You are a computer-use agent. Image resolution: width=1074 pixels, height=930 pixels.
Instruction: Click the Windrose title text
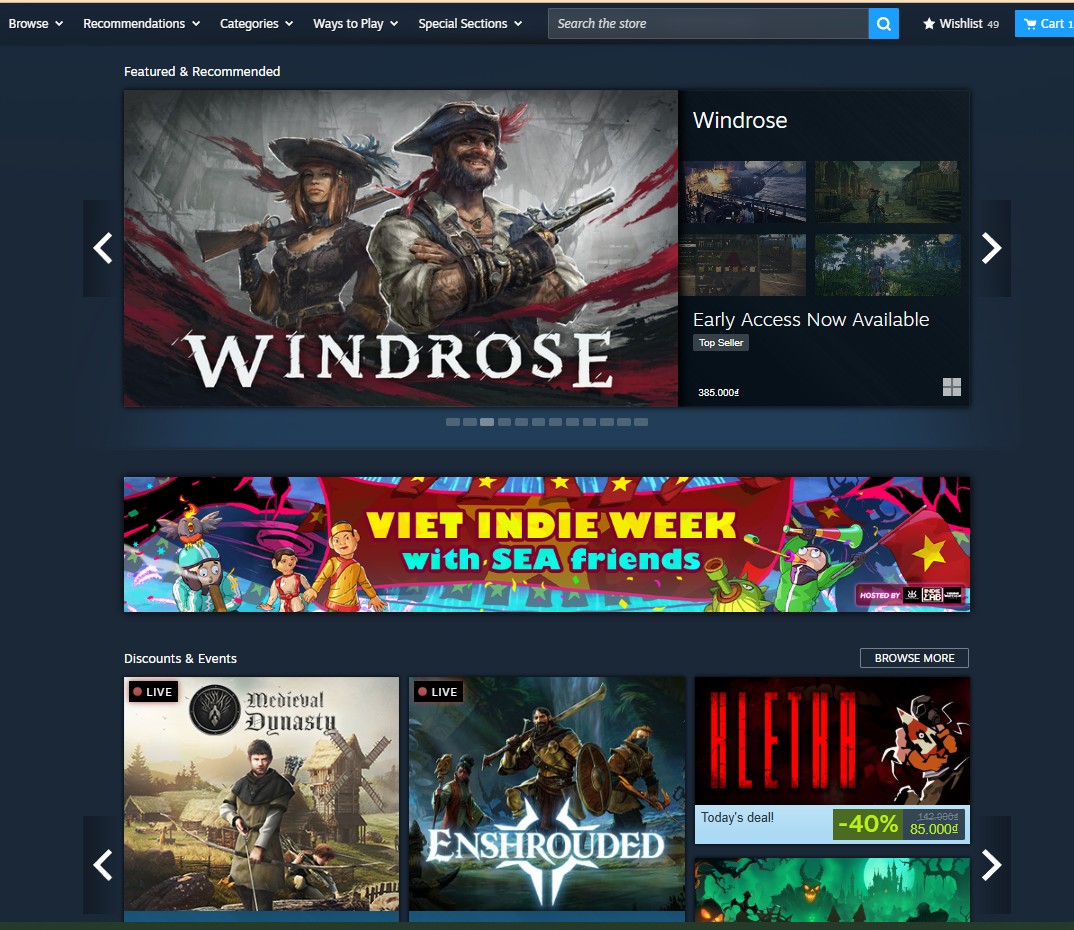(740, 121)
